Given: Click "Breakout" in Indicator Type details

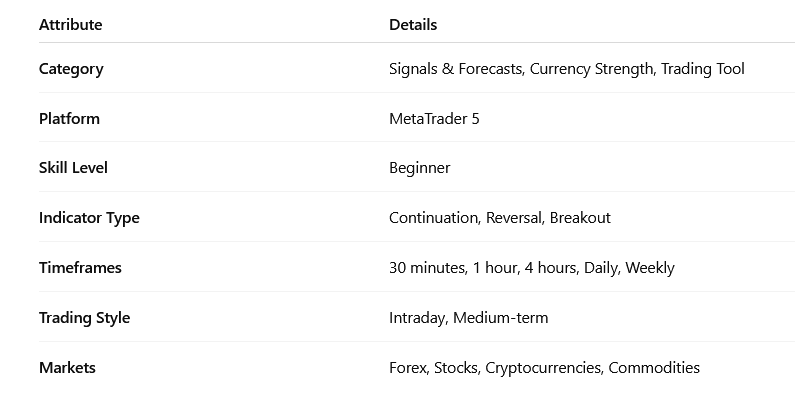Looking at the screenshot, I should coord(580,218).
